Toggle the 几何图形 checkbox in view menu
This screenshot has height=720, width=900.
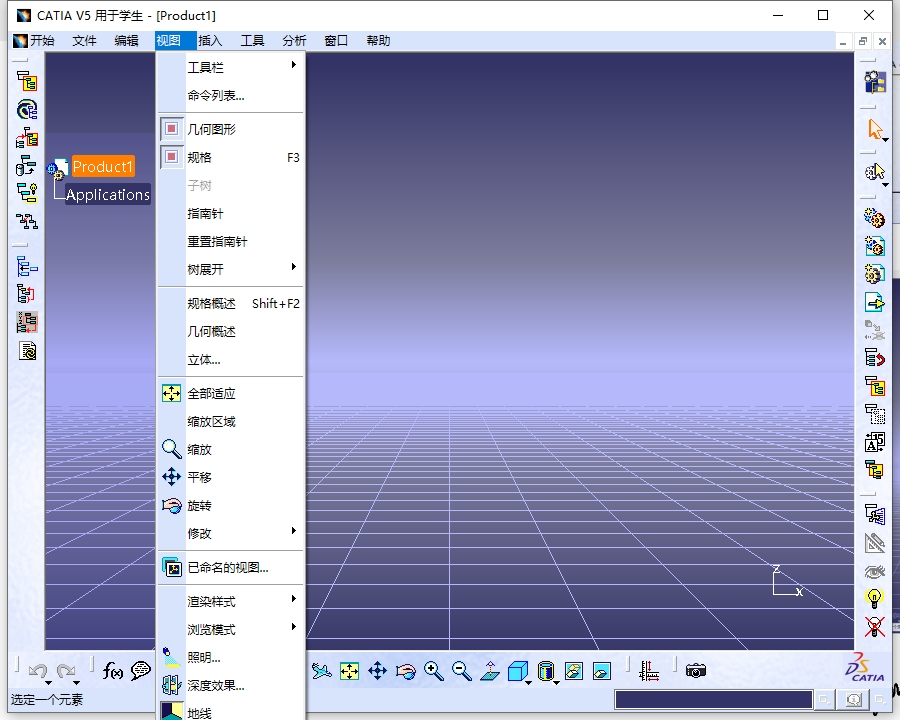point(171,129)
